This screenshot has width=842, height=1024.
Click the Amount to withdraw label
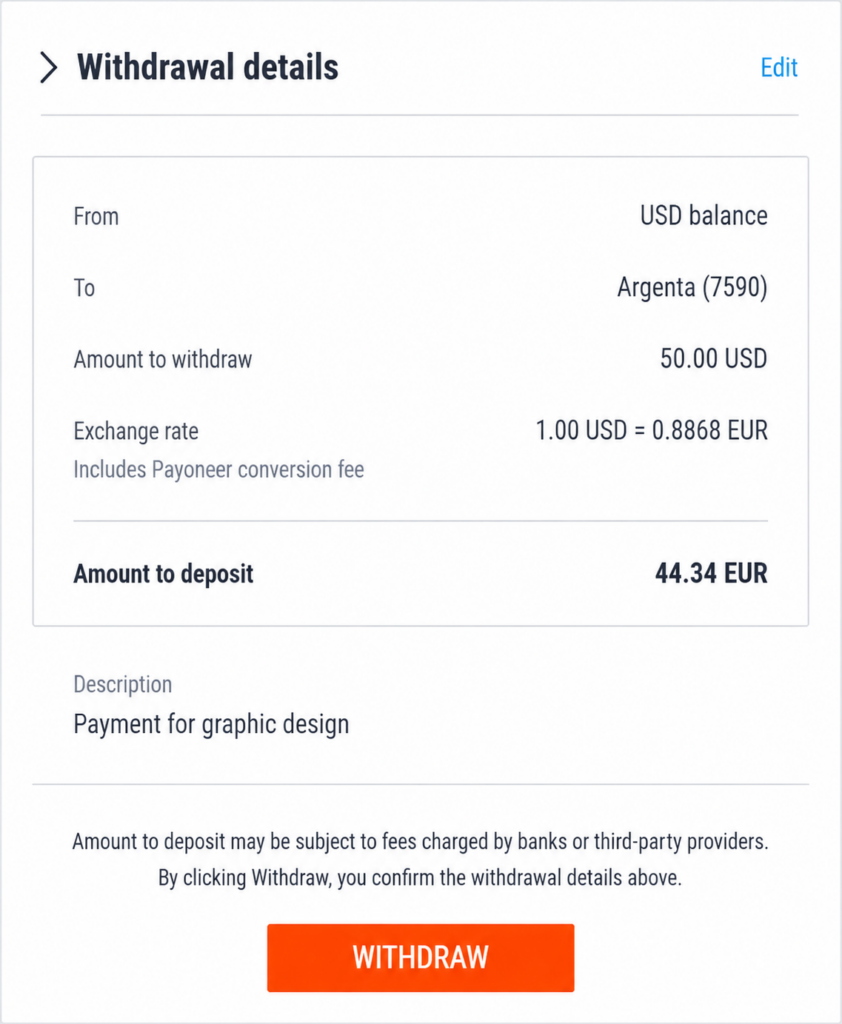tap(163, 359)
